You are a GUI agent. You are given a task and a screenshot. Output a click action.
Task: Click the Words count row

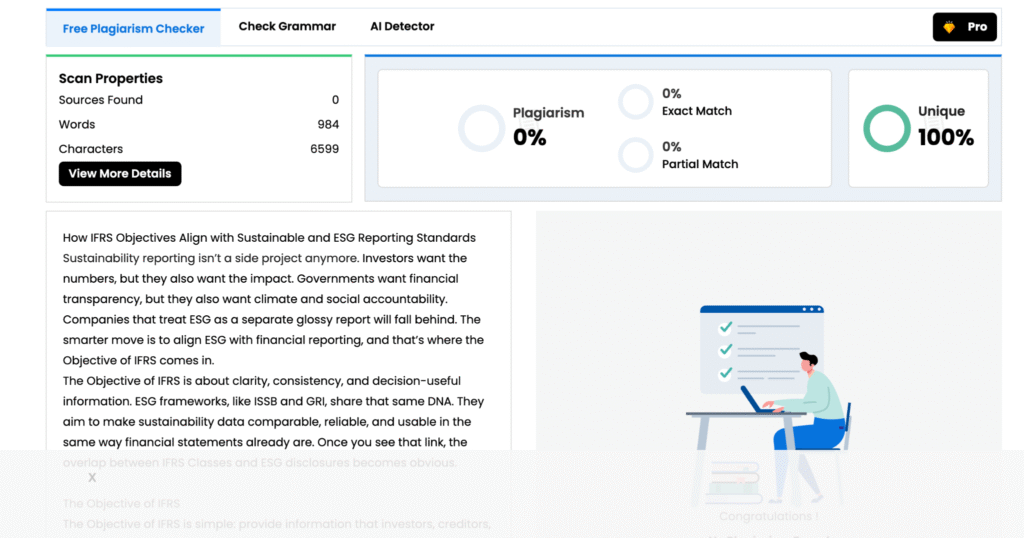(198, 125)
